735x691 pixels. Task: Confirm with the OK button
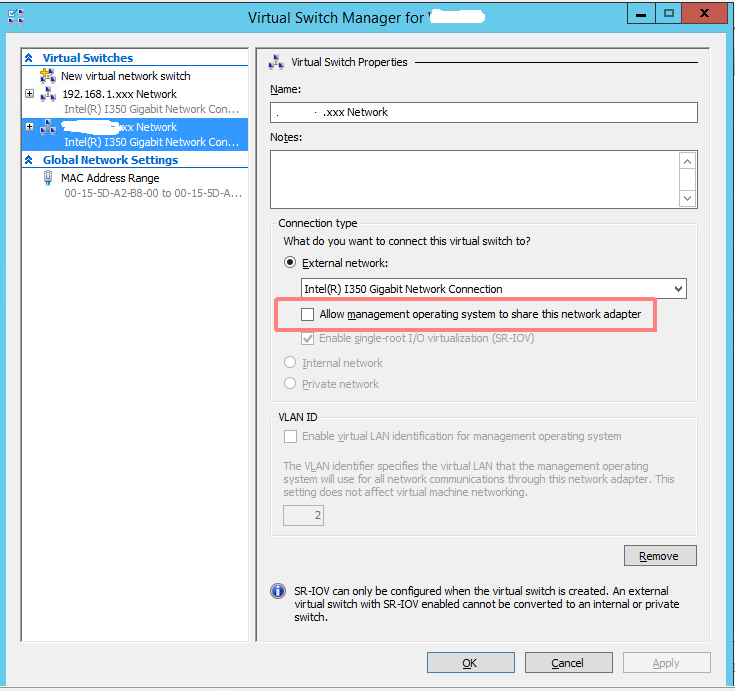[x=470, y=663]
